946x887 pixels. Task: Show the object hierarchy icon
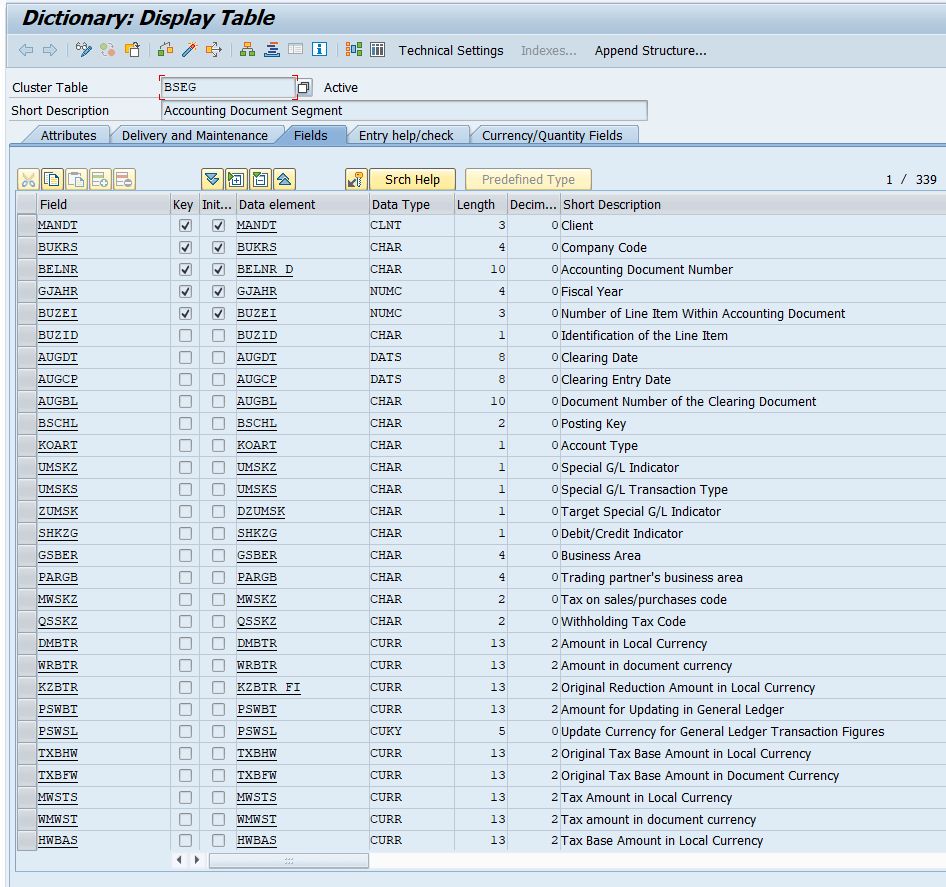click(247, 50)
